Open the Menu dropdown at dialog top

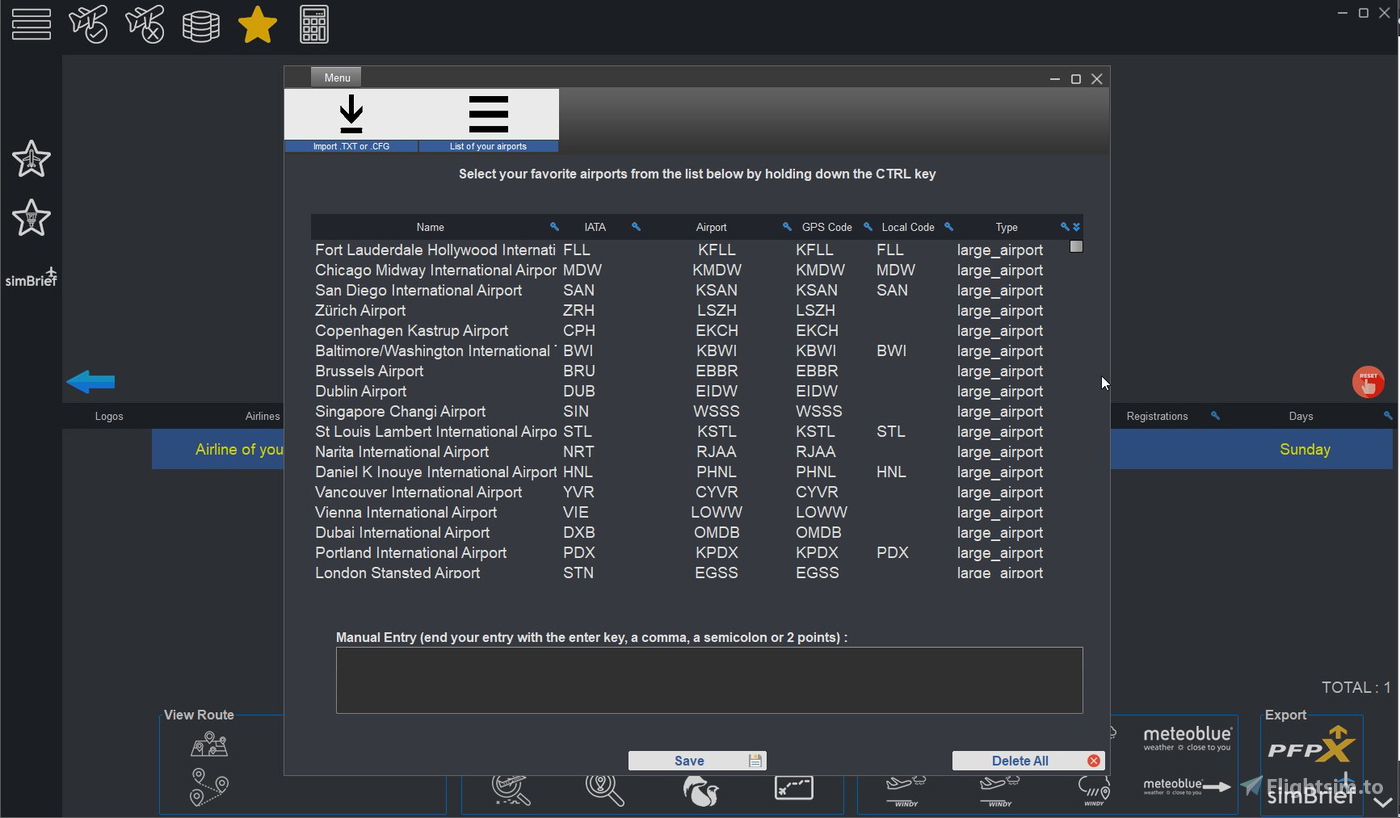[x=336, y=77]
